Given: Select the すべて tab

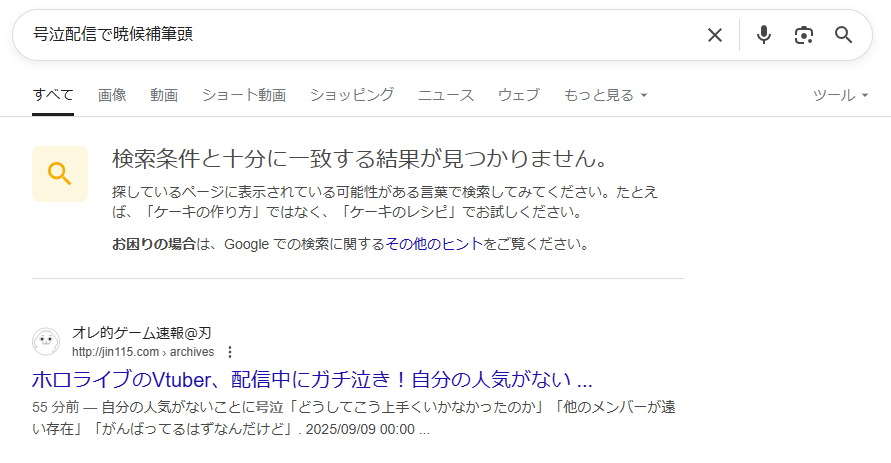Looking at the screenshot, I should (53, 95).
